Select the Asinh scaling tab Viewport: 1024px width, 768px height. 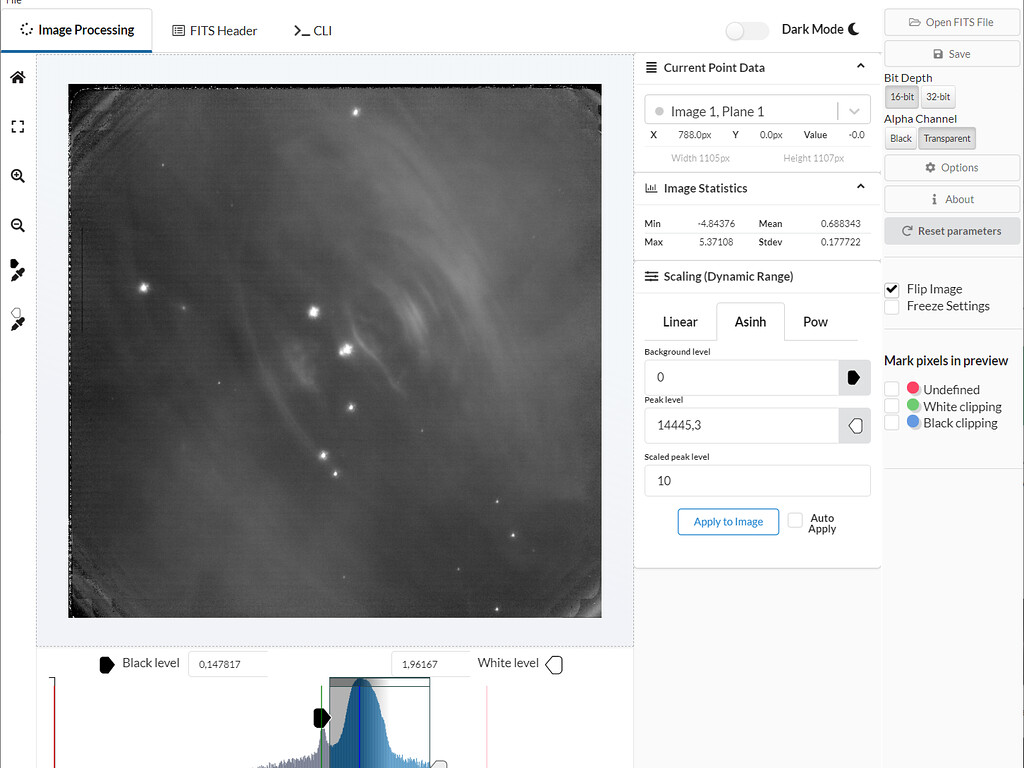750,322
